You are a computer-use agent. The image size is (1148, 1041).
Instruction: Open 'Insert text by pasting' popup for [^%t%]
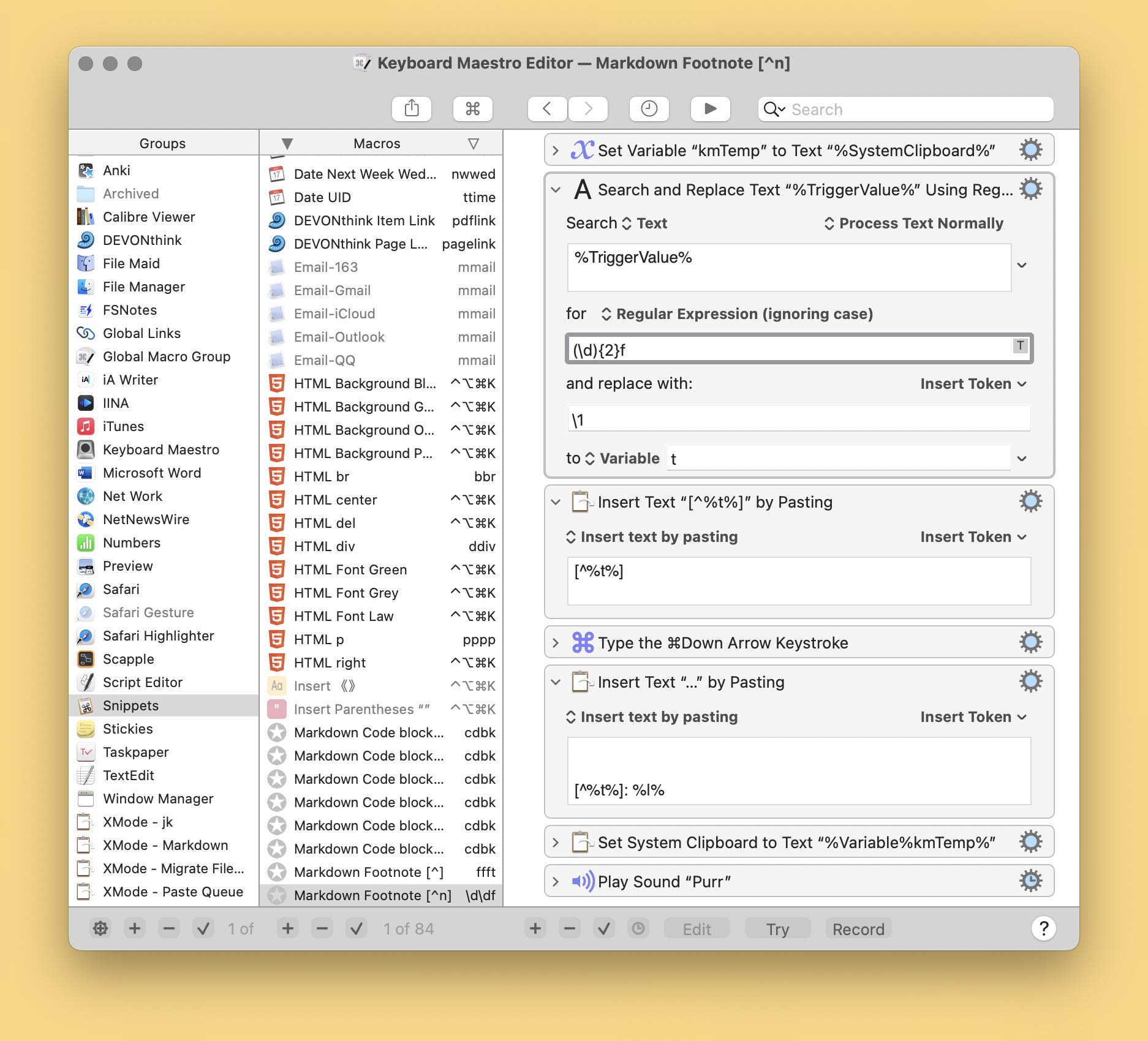tap(652, 537)
